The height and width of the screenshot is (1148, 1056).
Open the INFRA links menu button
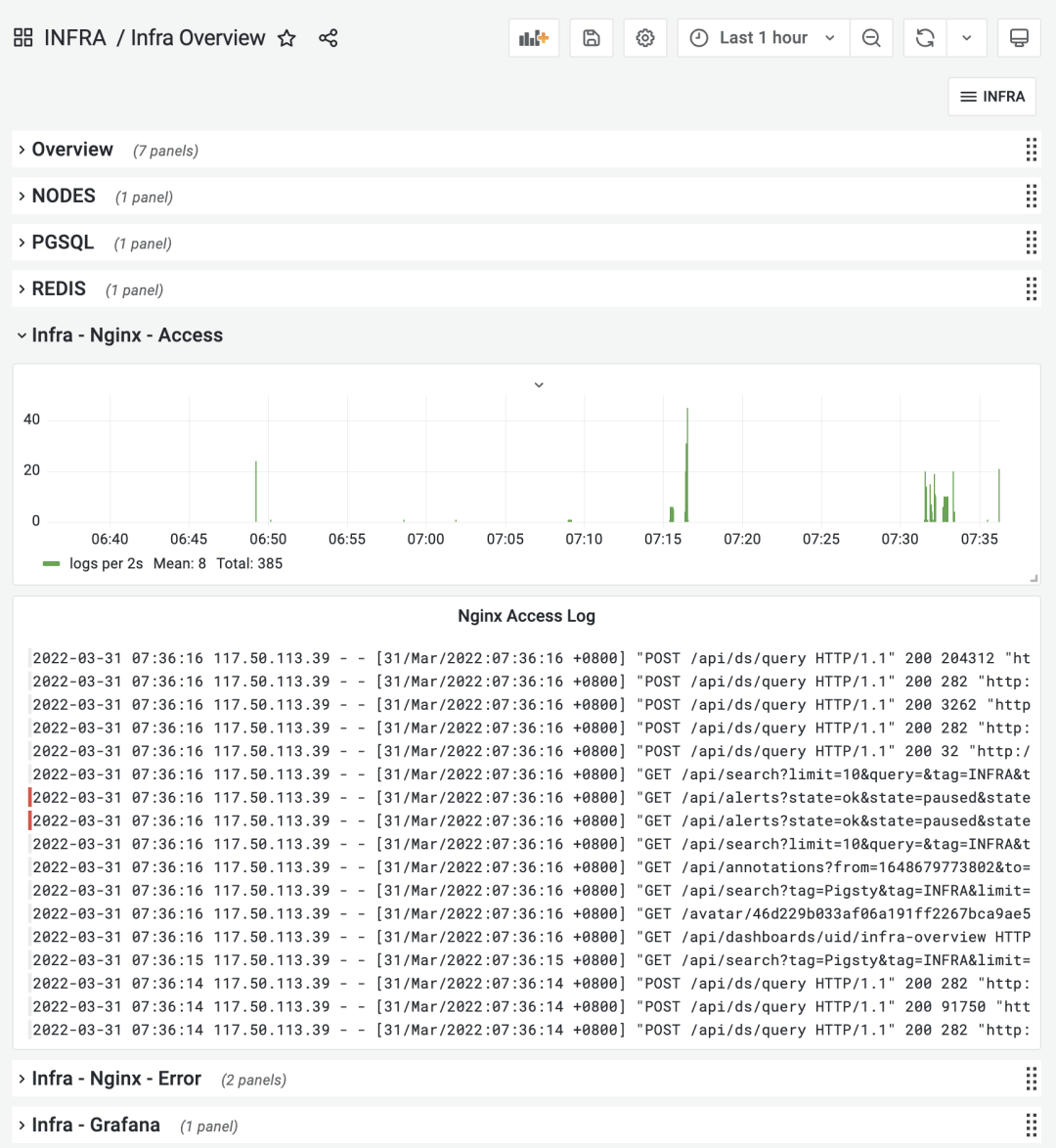991,97
